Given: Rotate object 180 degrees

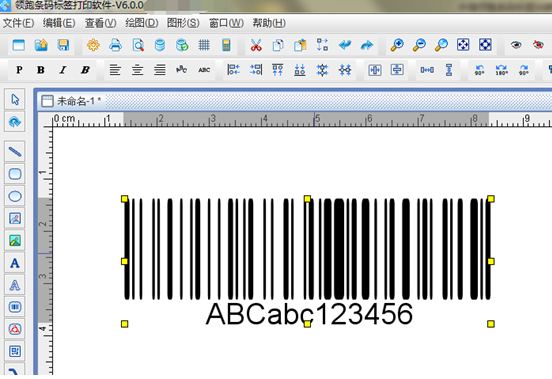Looking at the screenshot, I should tap(501, 70).
